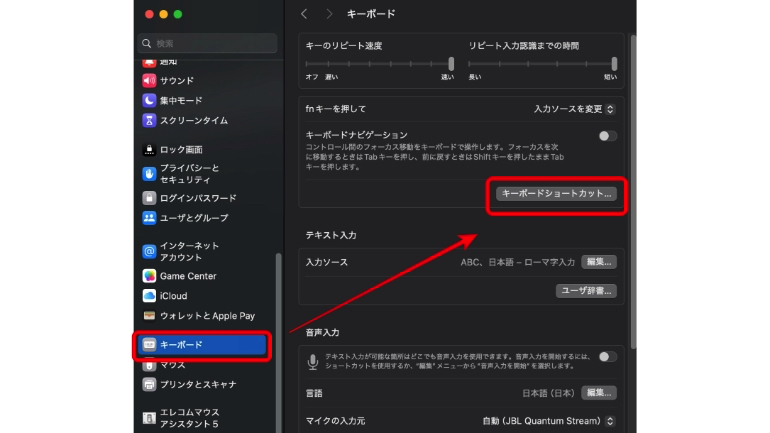Image resolution: width=770 pixels, height=433 pixels.
Task: Select the ロック画面 lock icon
Action: 149,149
